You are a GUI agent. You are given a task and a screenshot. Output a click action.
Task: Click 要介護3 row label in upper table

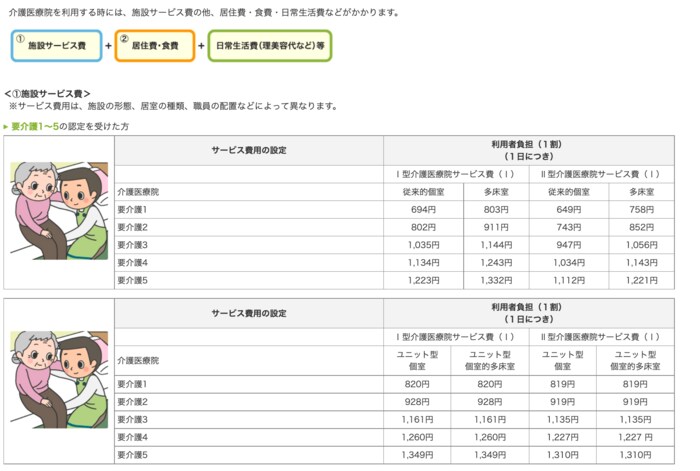click(x=132, y=245)
